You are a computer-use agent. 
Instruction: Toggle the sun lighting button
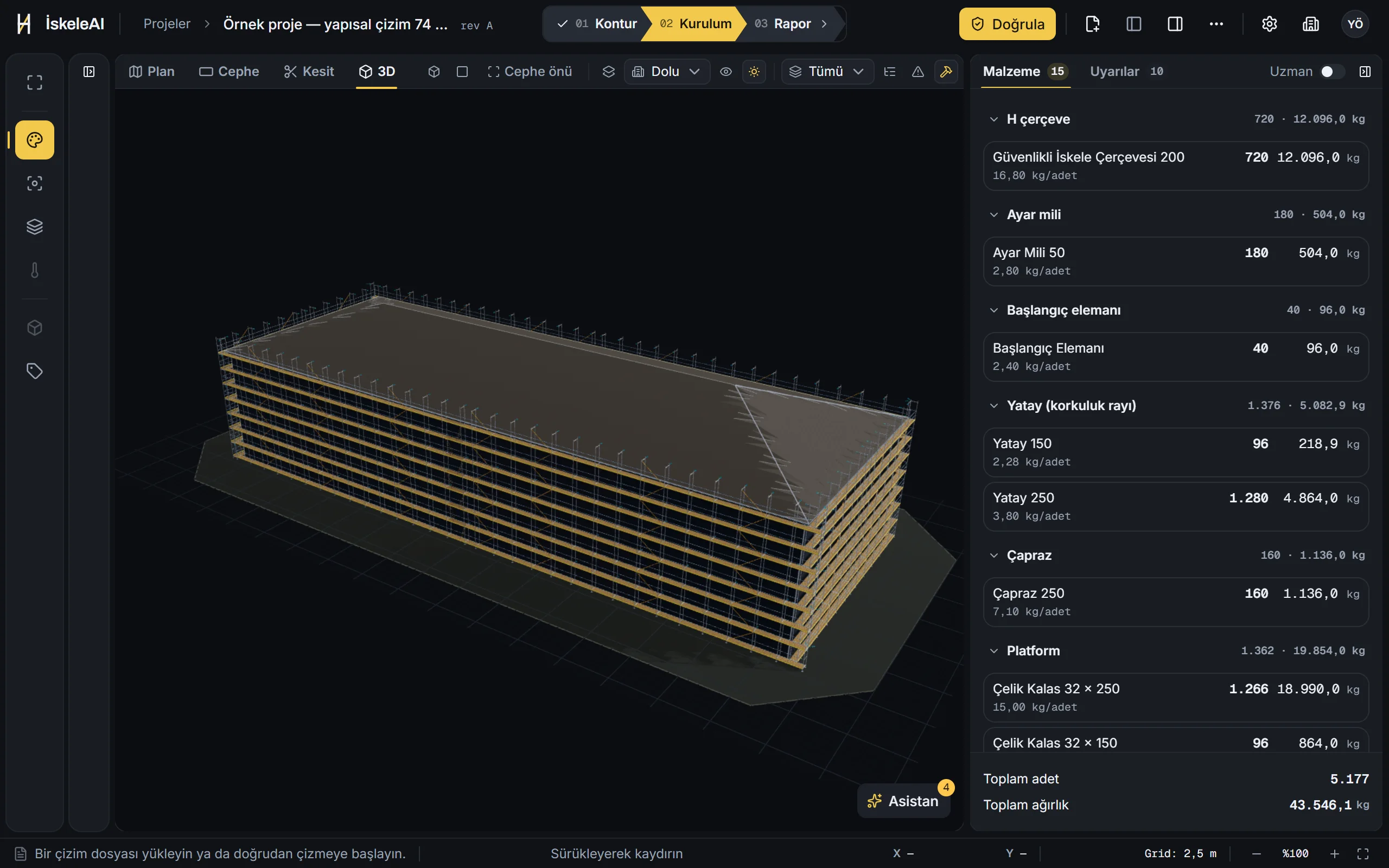tap(754, 72)
